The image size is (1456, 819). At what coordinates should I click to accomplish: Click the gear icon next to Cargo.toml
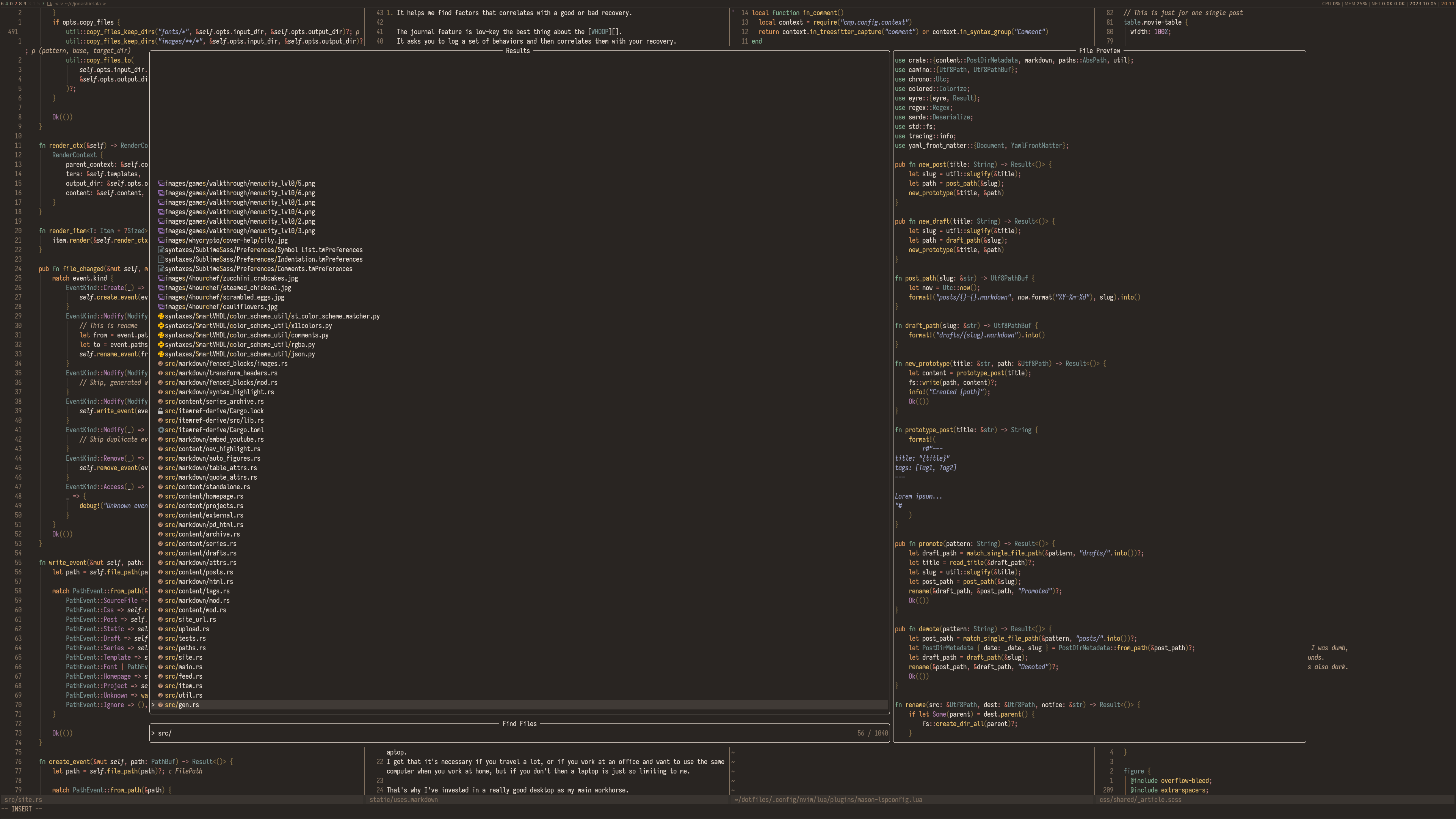tap(160, 430)
